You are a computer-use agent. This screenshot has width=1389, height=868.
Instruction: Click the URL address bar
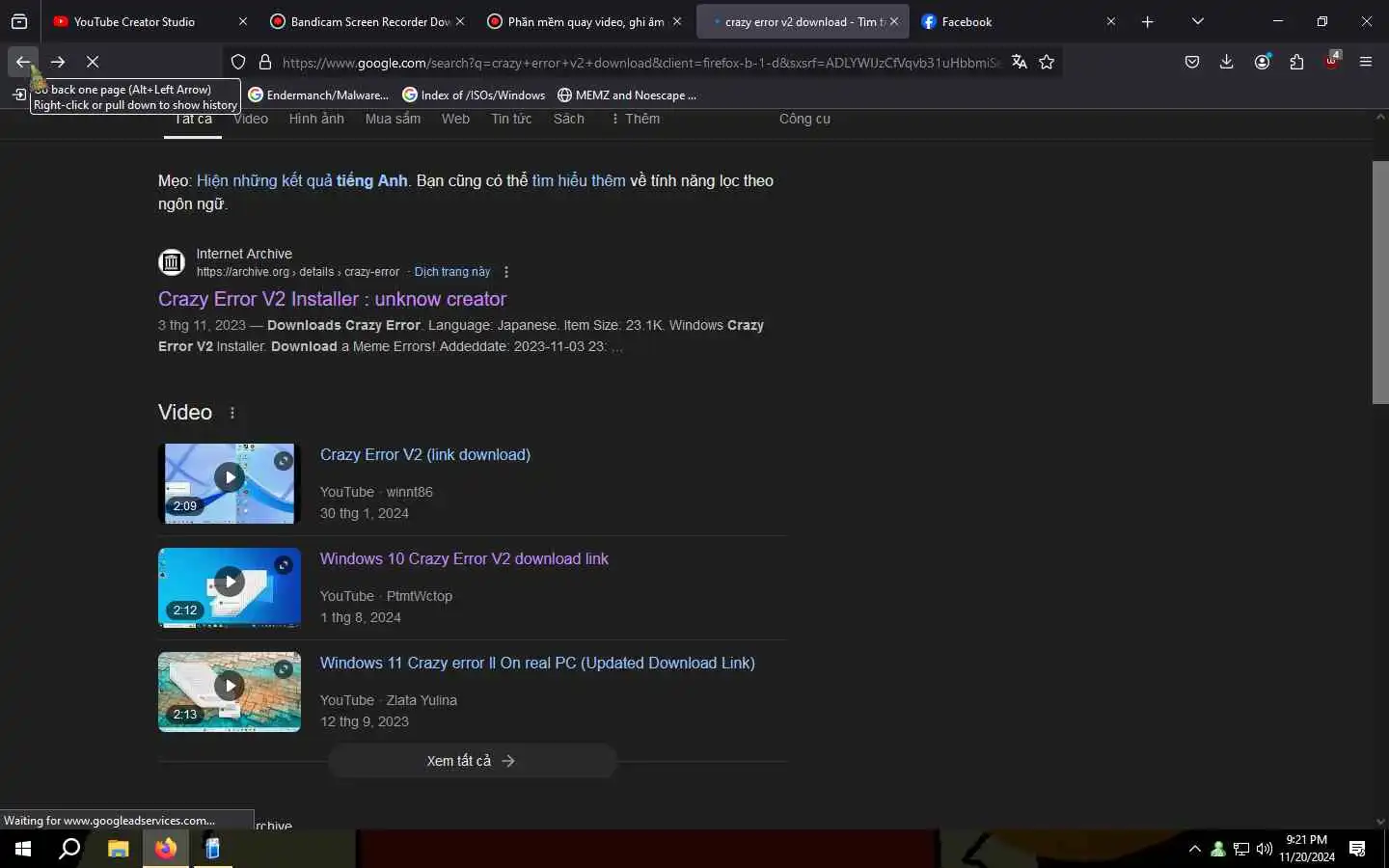click(641, 63)
